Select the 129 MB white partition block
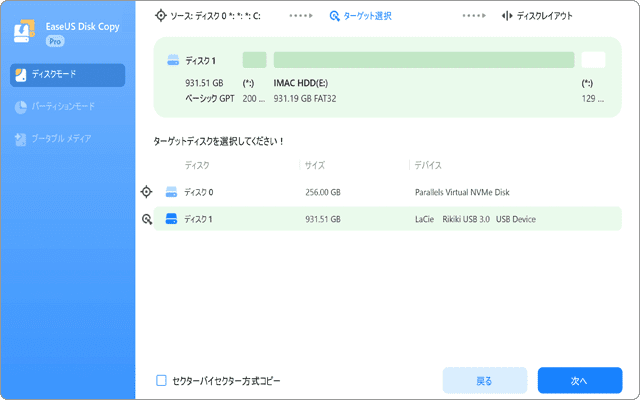Image resolution: width=640 pixels, height=400 pixels. (x=593, y=60)
